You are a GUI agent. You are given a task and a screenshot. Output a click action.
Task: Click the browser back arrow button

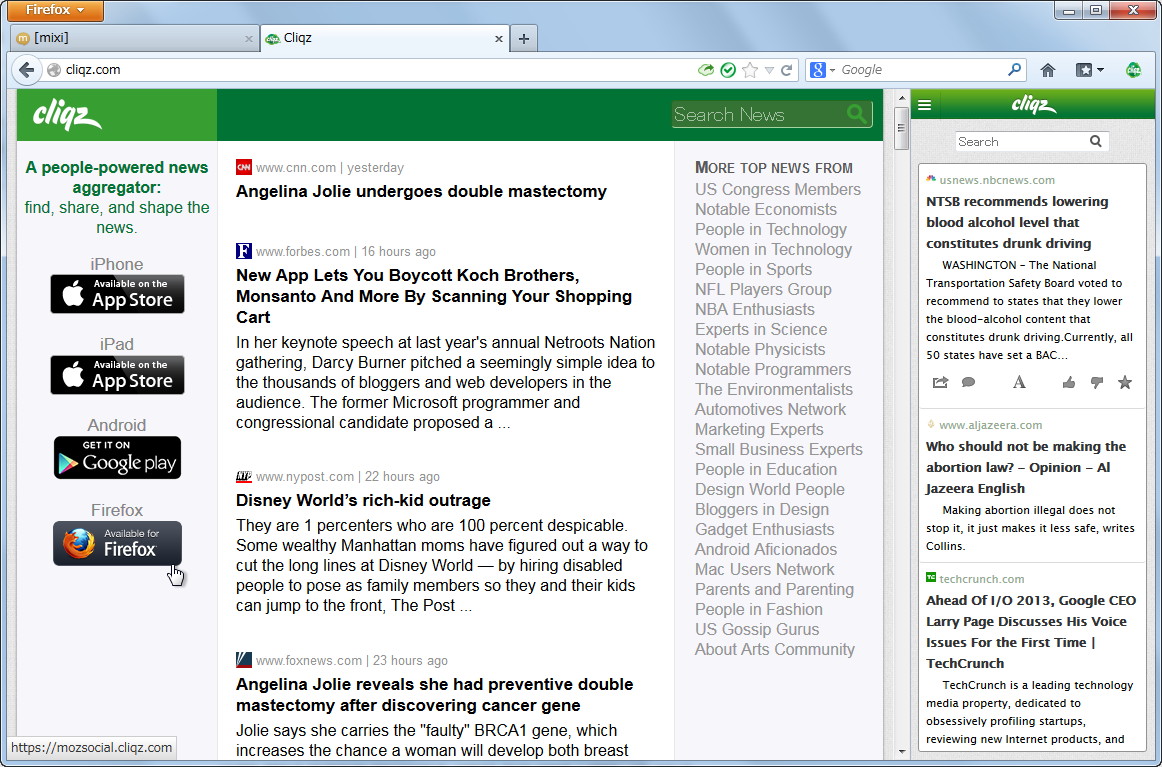pos(27,70)
